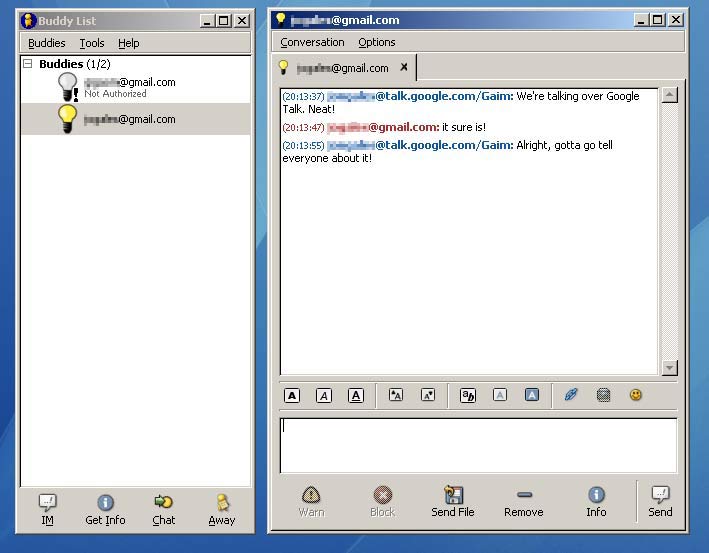This screenshot has height=553, width=709.
Task: Open the Conversation menu
Action: point(312,42)
